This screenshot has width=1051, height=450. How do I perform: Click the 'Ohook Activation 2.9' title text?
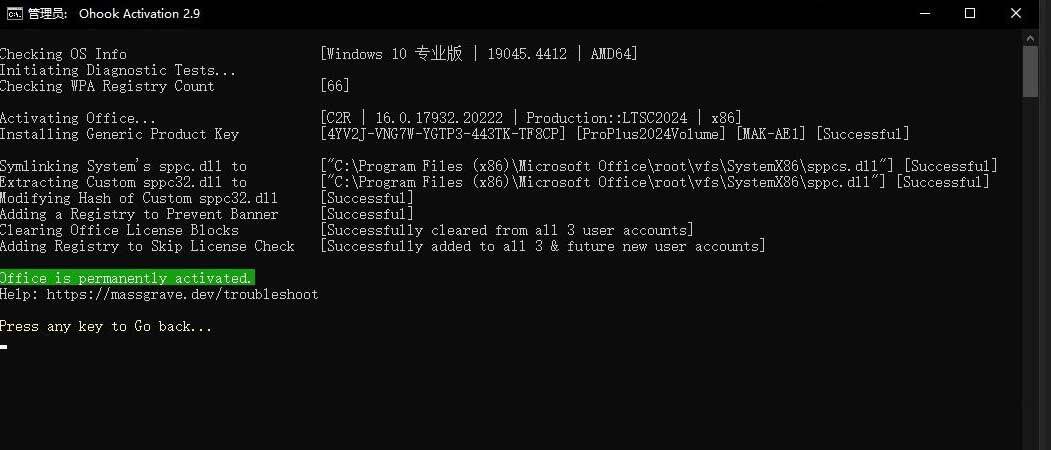[139, 13]
